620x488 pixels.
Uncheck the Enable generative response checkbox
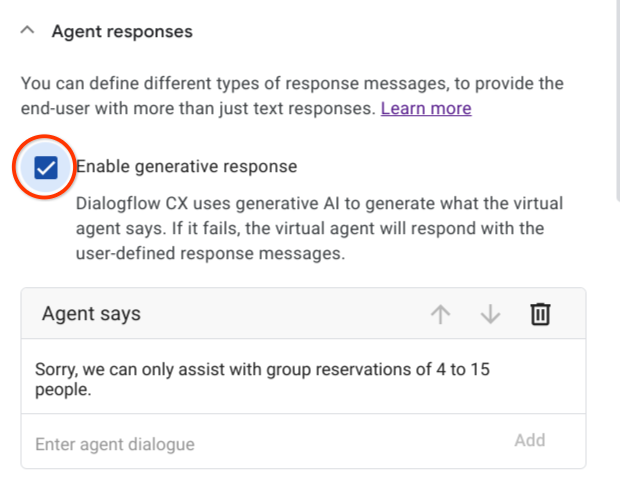[x=45, y=167]
